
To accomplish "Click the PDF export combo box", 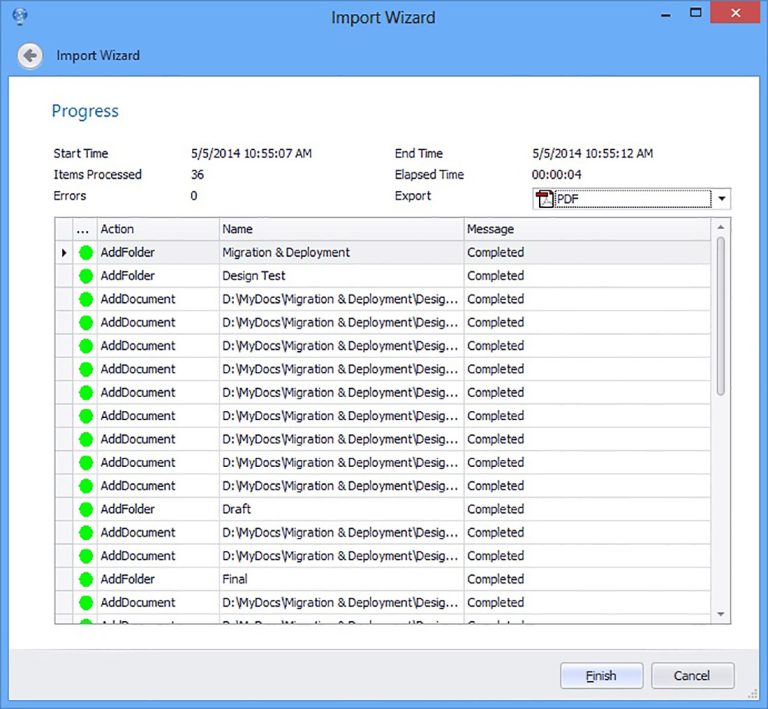I will pos(630,199).
